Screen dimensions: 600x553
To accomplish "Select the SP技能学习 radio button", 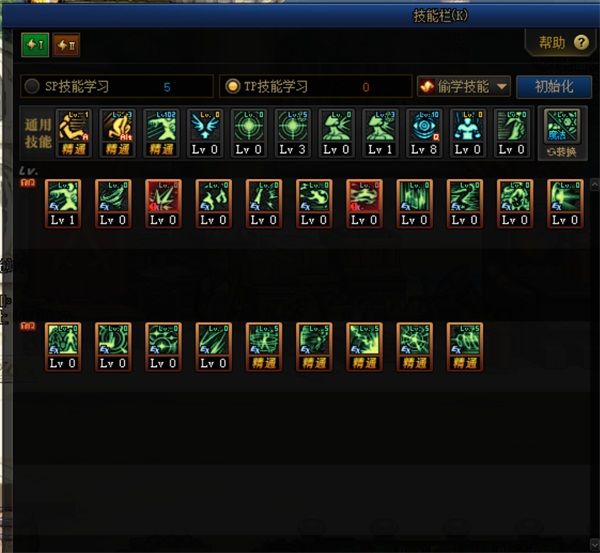I will point(32,86).
